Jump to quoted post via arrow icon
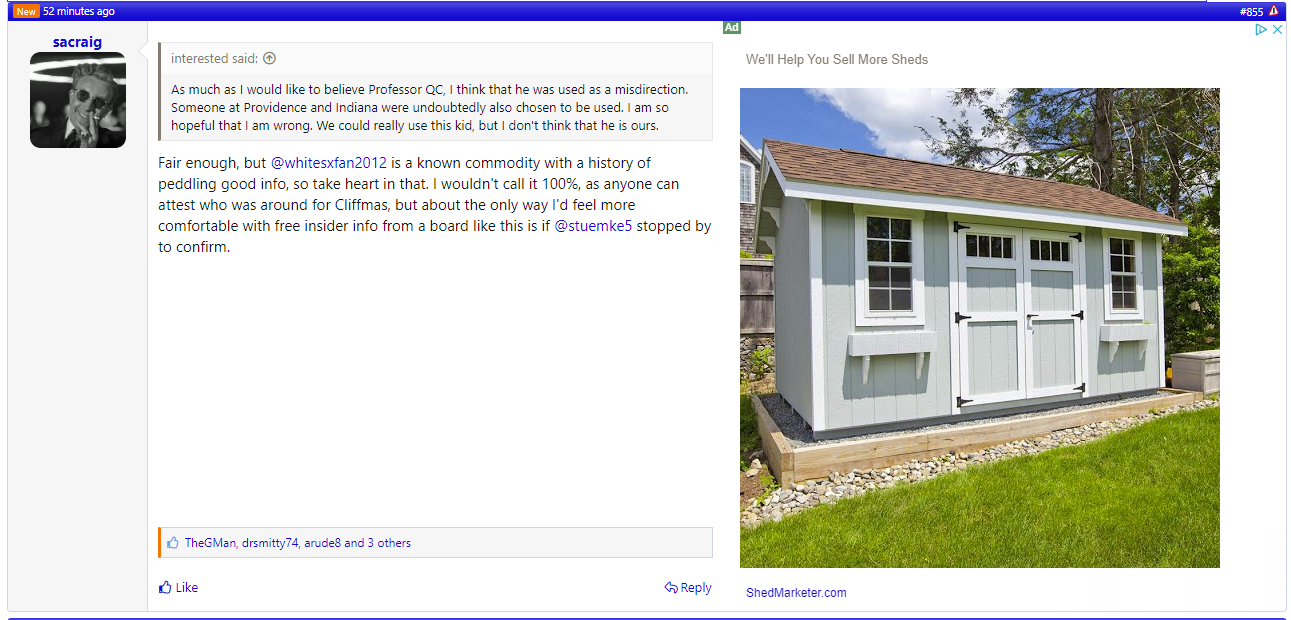The width and height of the screenshot is (1291, 620). (x=269, y=58)
